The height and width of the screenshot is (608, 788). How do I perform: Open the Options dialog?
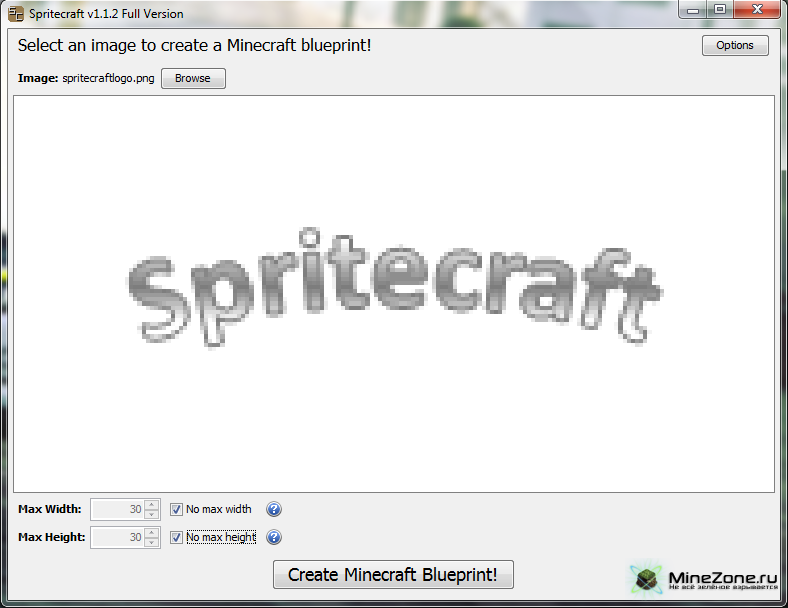point(735,45)
